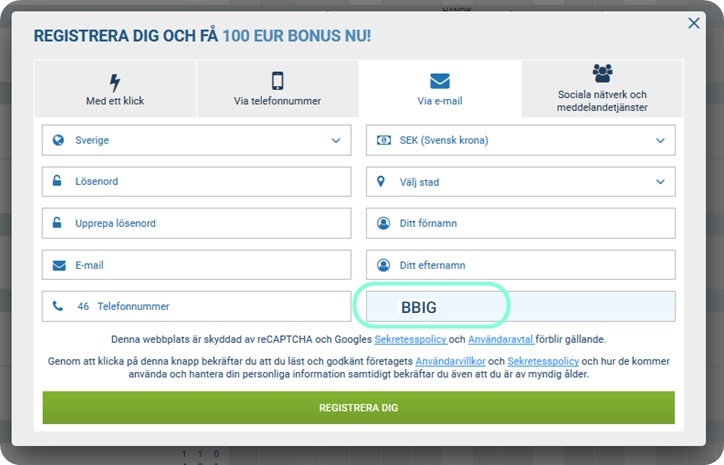Click the person icon in Ditt efternamn field
The image size is (724, 465).
[x=383, y=265]
